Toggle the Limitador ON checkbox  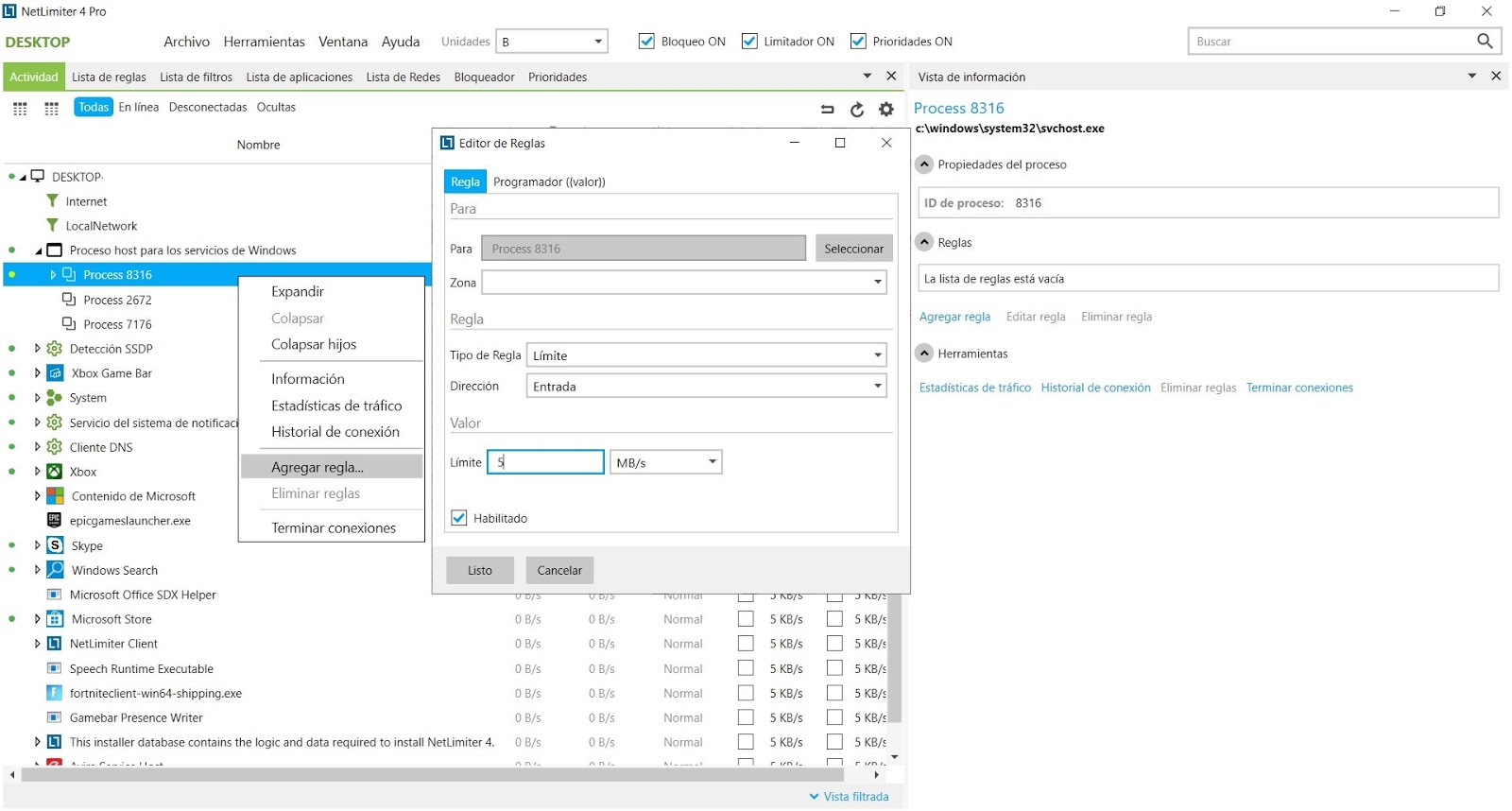pyautogui.click(x=749, y=41)
